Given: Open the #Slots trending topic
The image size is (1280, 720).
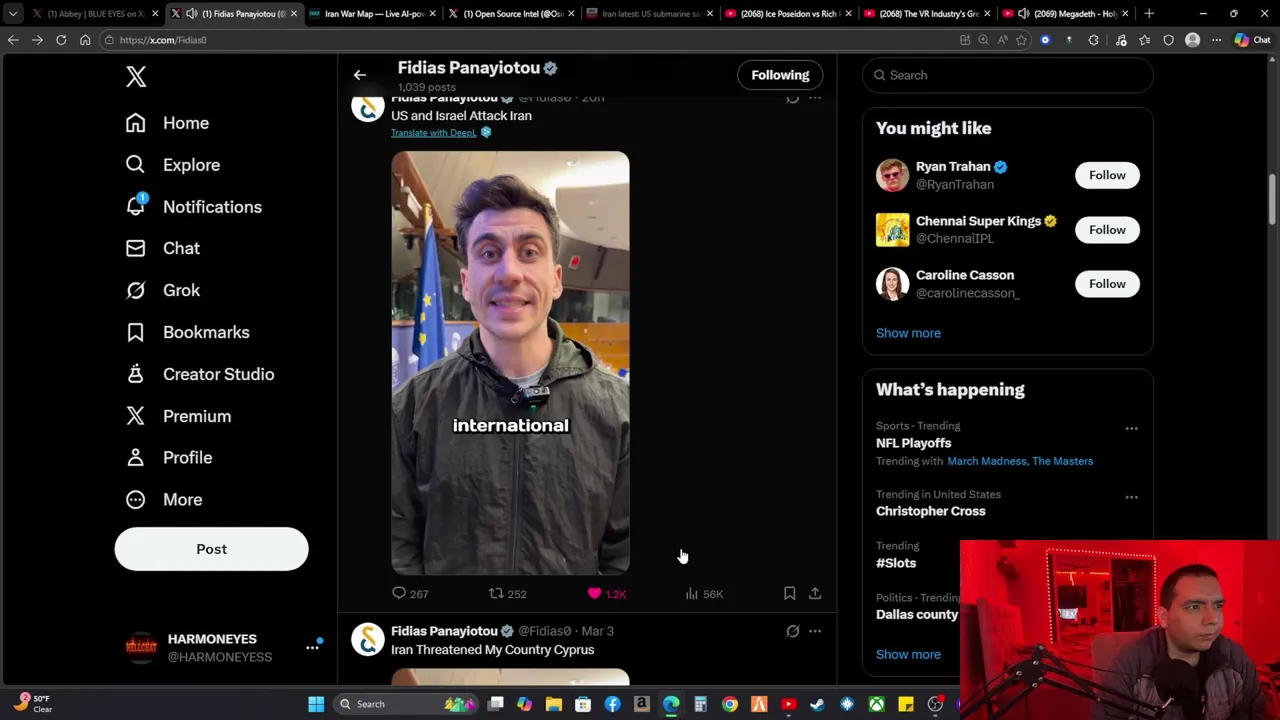Looking at the screenshot, I should tap(896, 563).
